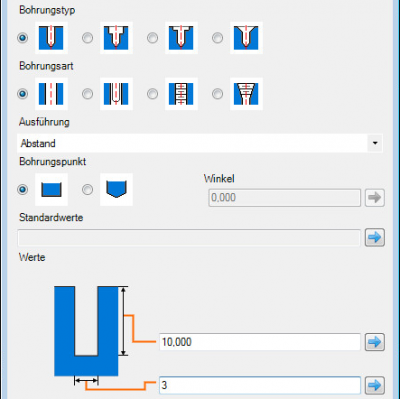This screenshot has height=399, width=400.
Task: Toggle the pointed Bohrungspunkt radio button
Action: 88,190
